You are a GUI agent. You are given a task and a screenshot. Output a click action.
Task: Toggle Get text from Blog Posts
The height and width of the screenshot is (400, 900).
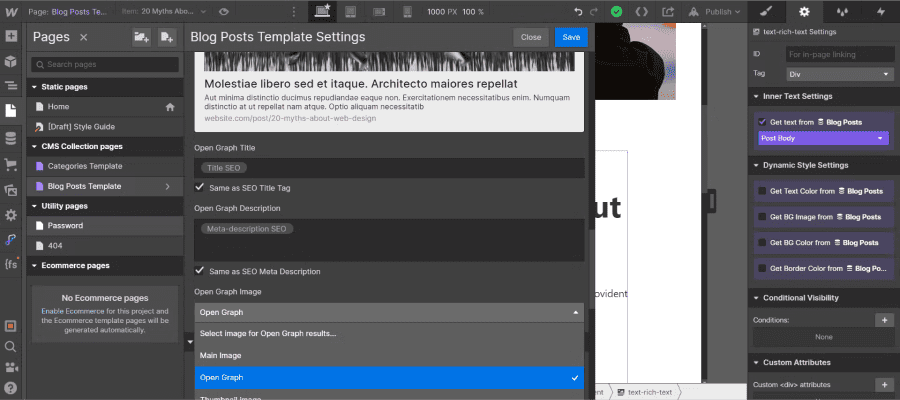(x=762, y=122)
